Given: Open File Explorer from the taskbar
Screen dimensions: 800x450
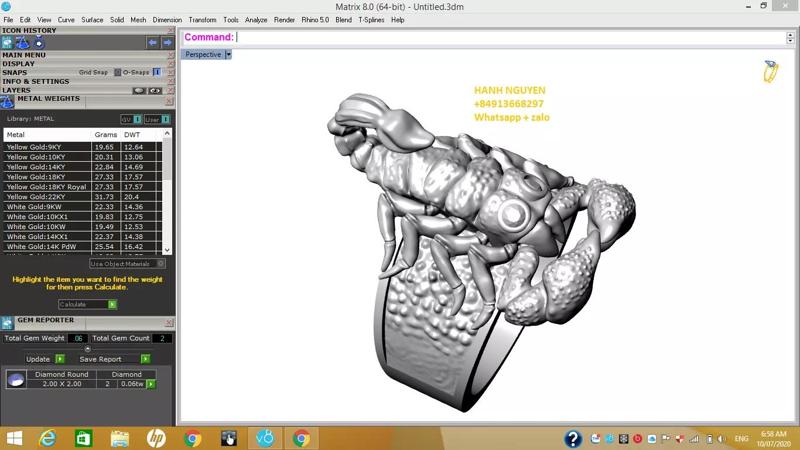Looking at the screenshot, I should (120, 438).
